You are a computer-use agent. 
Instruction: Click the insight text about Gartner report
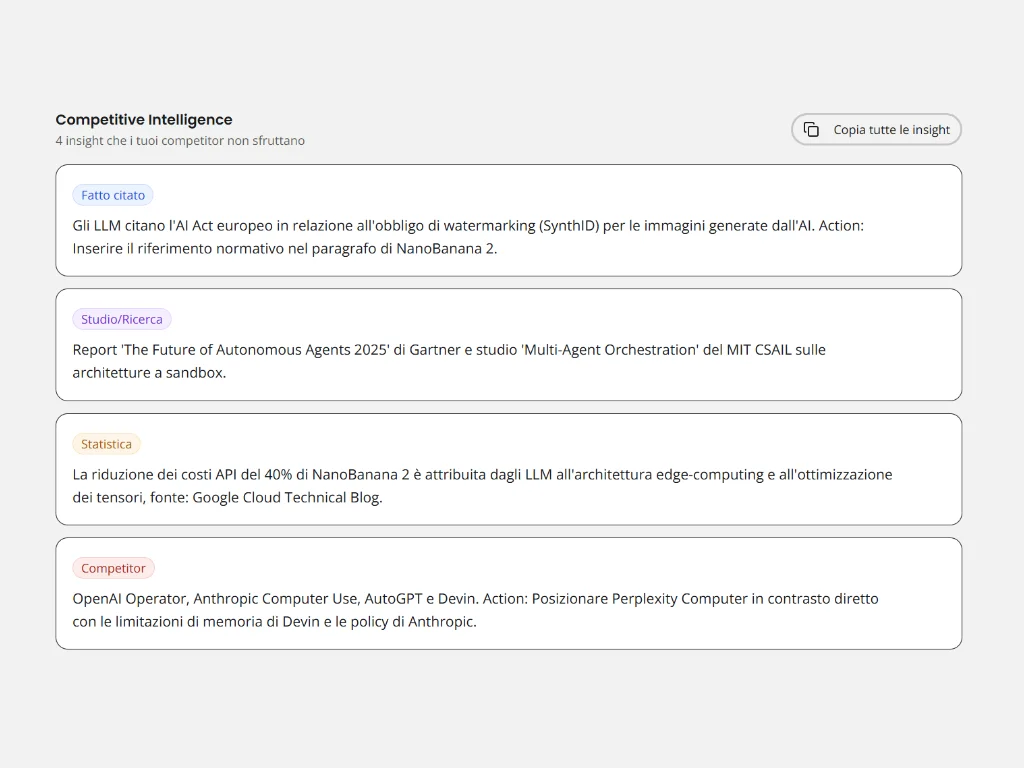449,361
